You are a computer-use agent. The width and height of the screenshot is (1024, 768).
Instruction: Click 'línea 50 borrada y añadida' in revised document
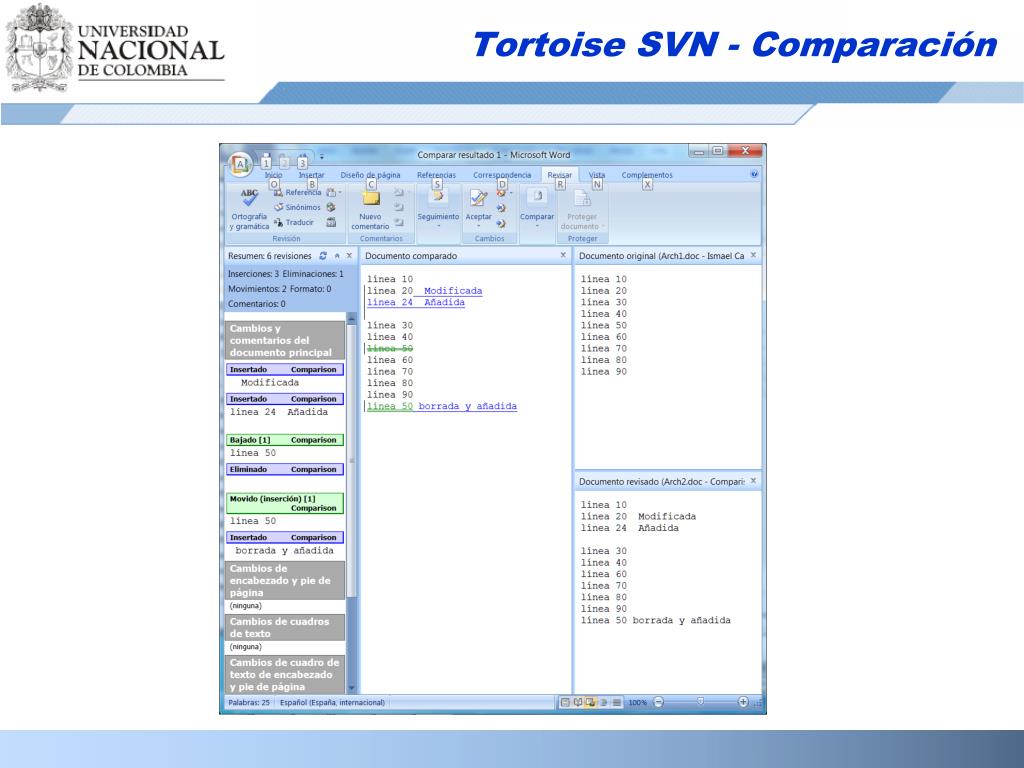coord(656,620)
